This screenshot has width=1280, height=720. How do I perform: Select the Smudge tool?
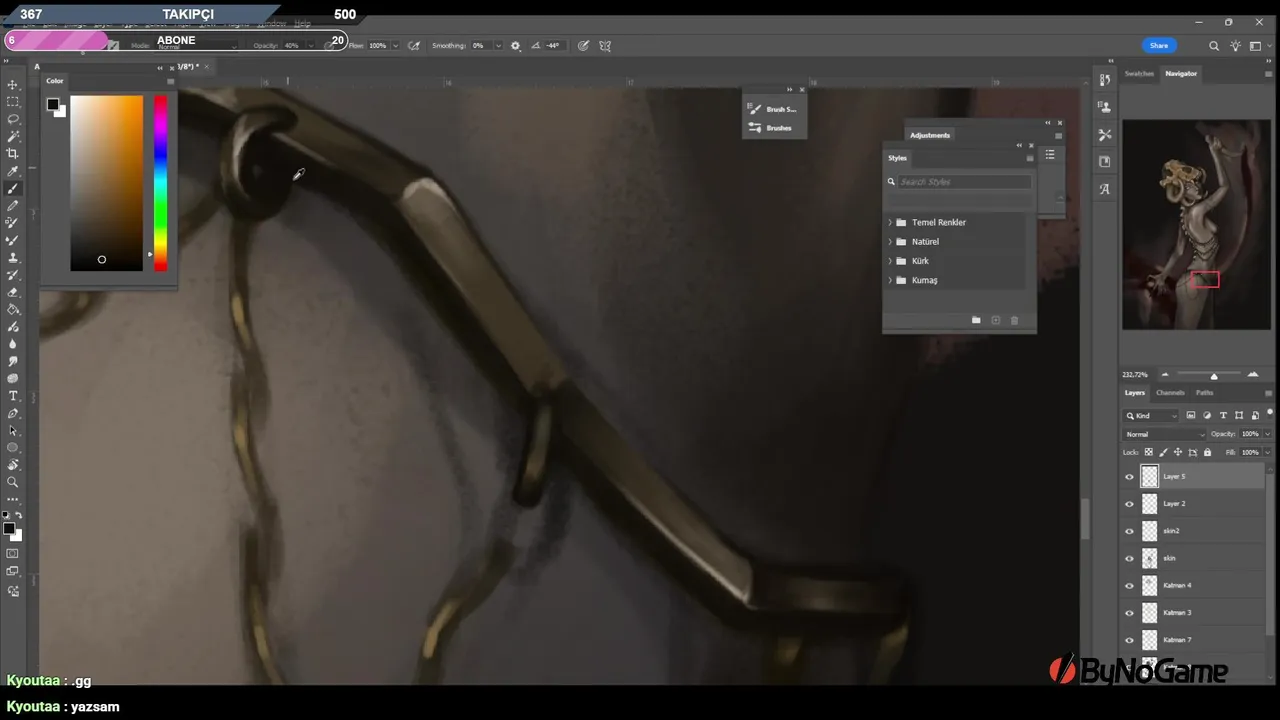[13, 361]
